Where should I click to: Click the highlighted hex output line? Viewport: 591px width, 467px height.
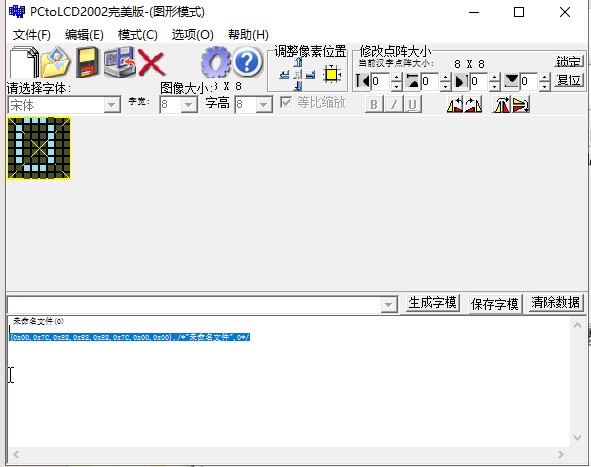coord(129,337)
